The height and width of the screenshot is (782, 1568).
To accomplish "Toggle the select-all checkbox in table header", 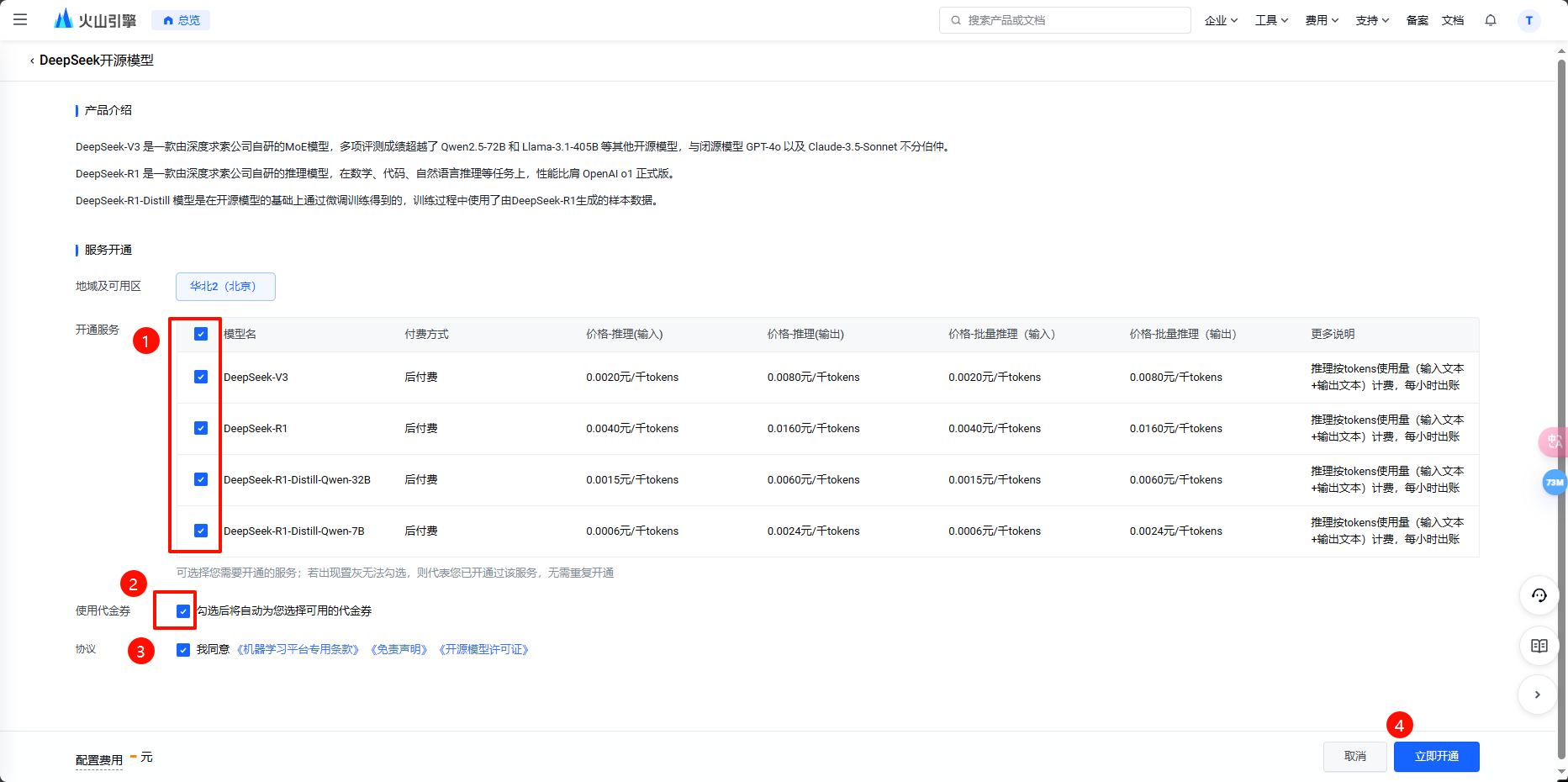I will tap(201, 334).
